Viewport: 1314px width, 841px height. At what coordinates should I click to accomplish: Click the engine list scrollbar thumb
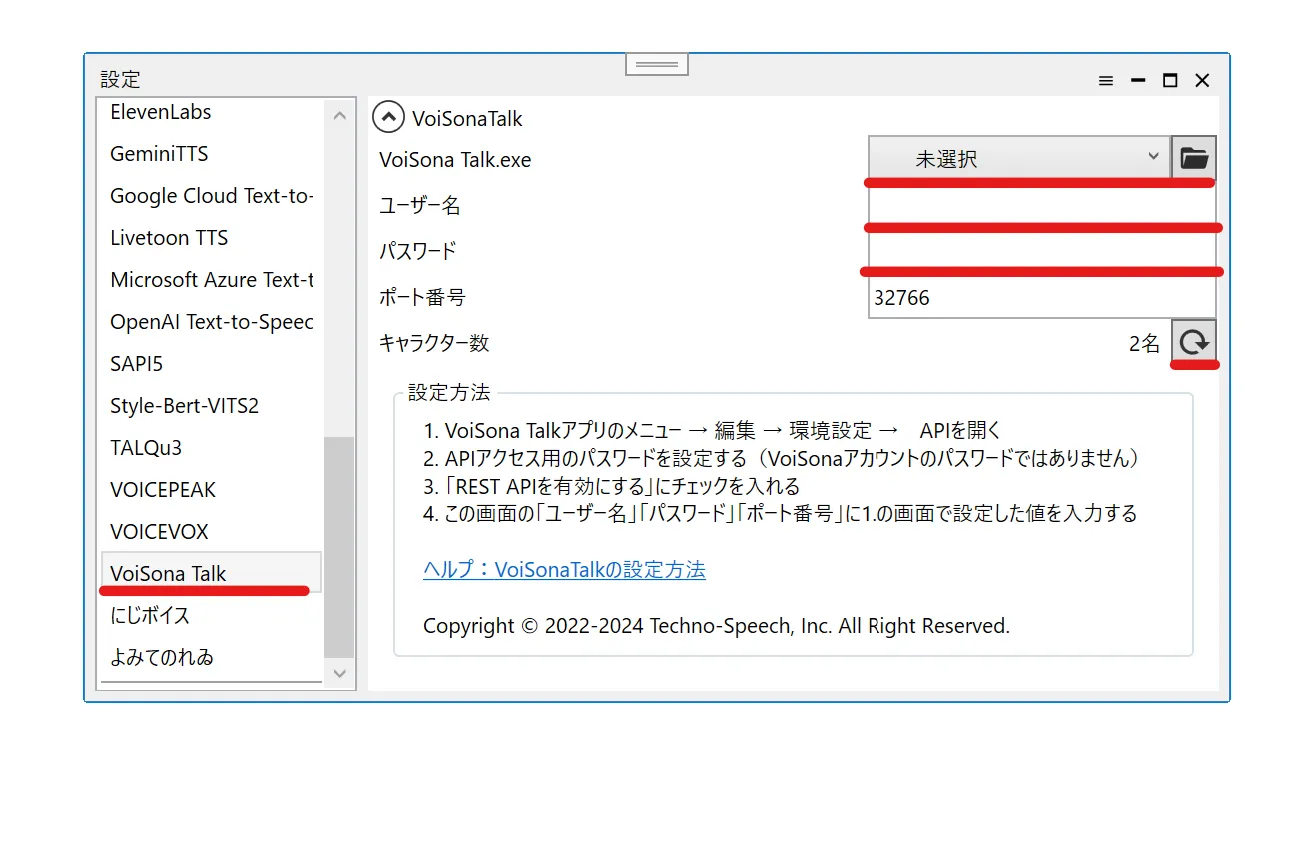(x=339, y=547)
